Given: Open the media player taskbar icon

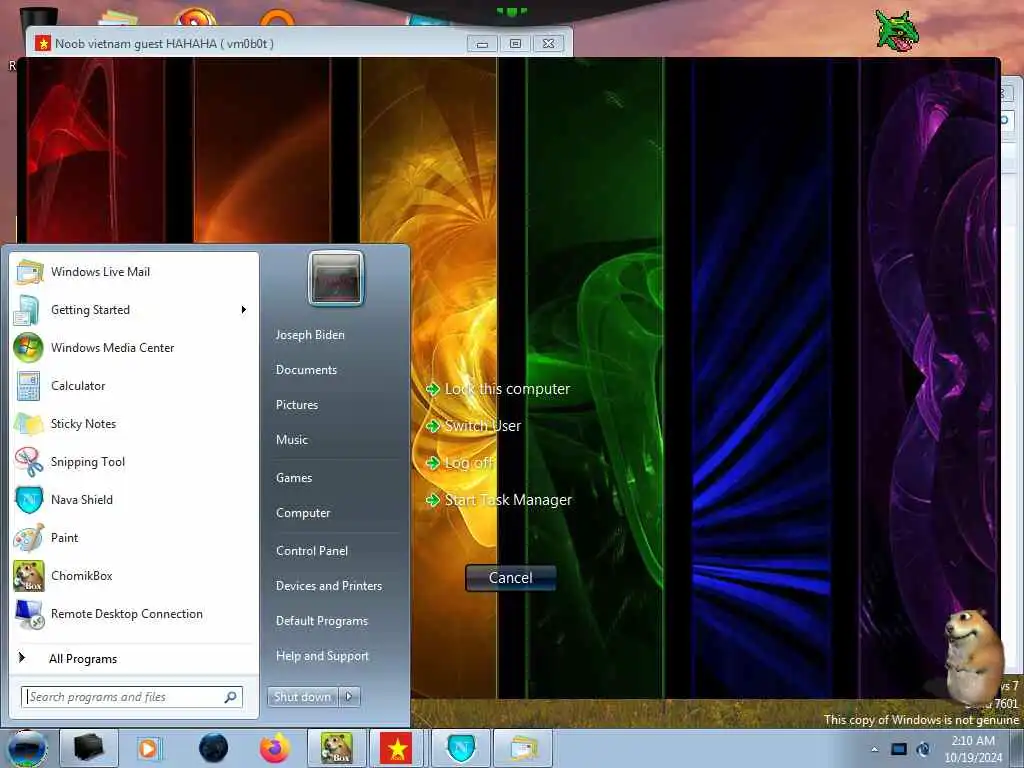Looking at the screenshot, I should [x=148, y=748].
